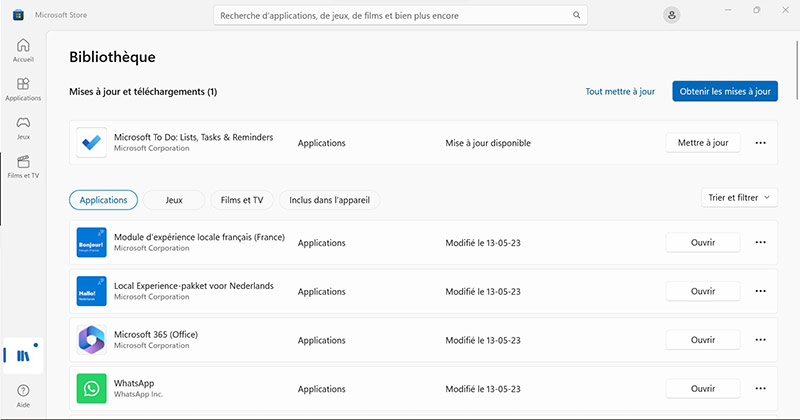Screen dimensions: 800x420
Task: Click Mettre à jour for Microsoft To Do
Action: click(703, 143)
